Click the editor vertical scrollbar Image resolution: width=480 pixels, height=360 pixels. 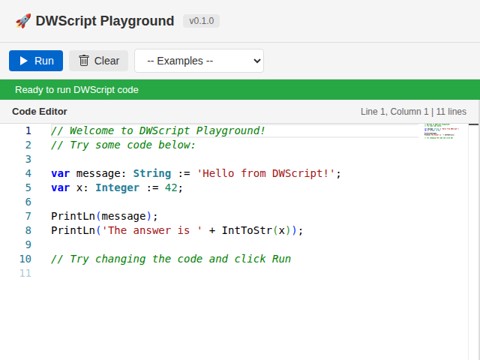point(473,242)
